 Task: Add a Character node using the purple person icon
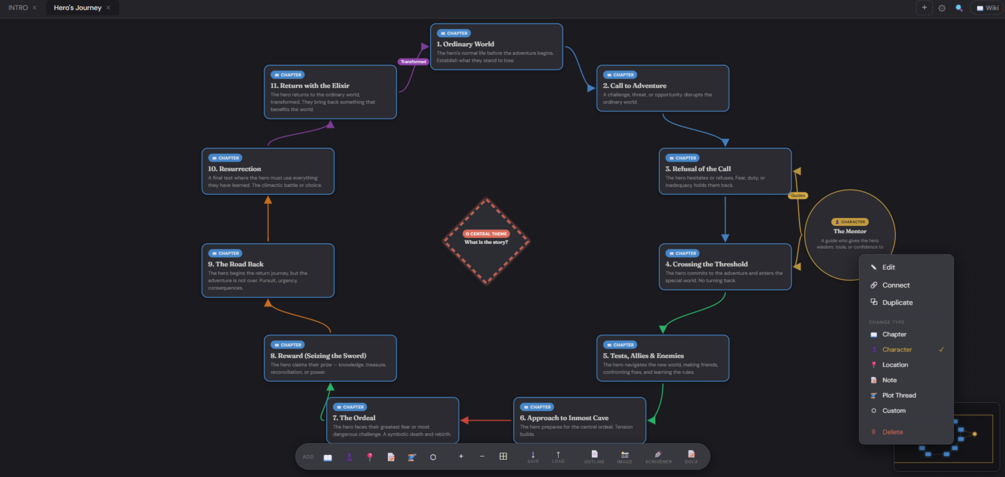tap(349, 457)
